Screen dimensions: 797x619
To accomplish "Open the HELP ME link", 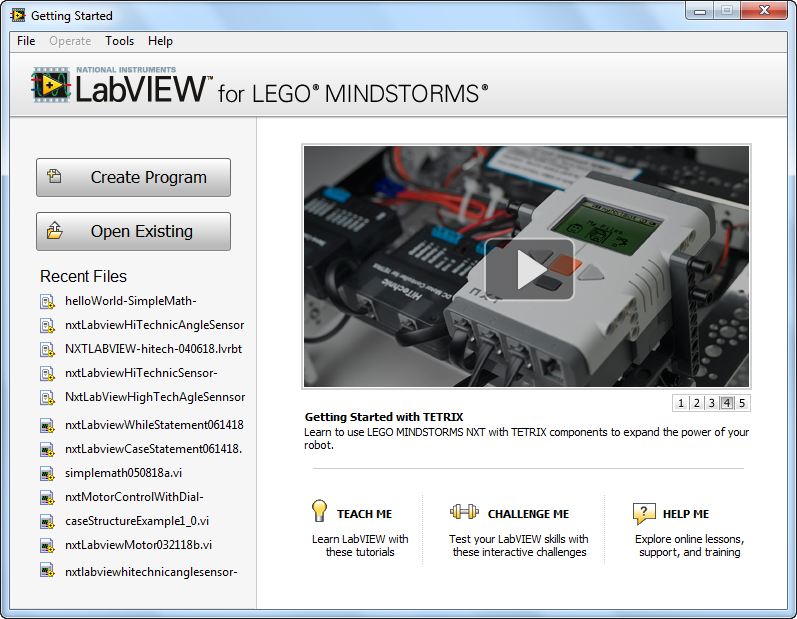I will click(686, 514).
